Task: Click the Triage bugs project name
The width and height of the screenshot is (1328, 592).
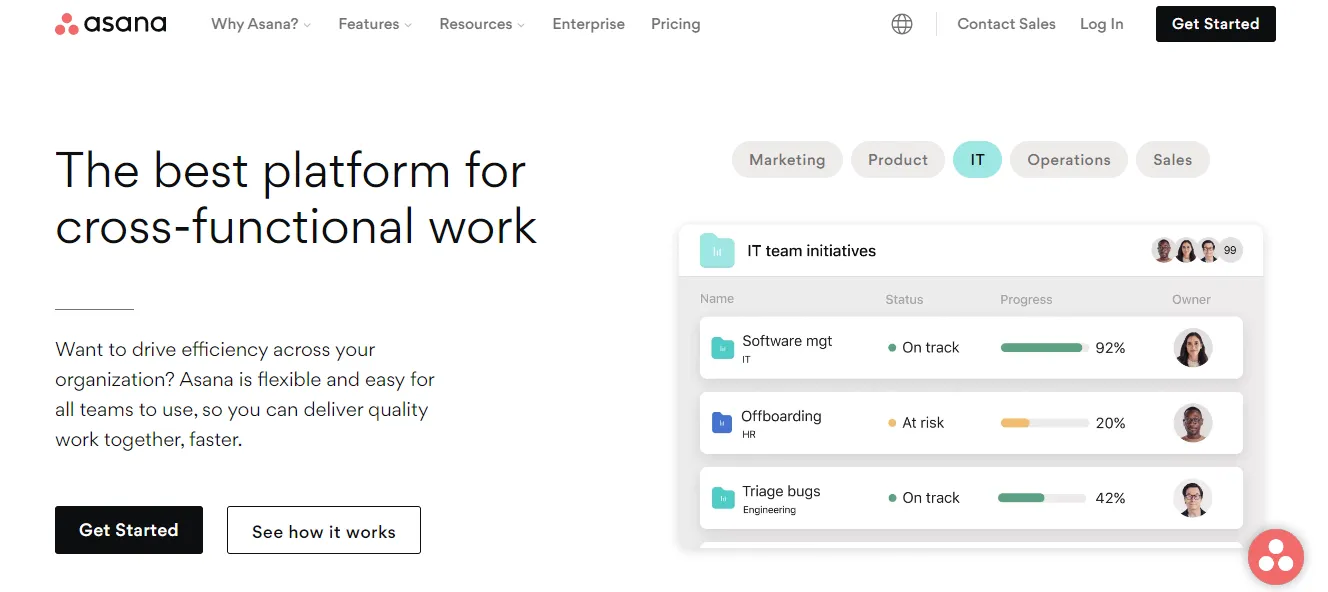Action: [x=781, y=491]
